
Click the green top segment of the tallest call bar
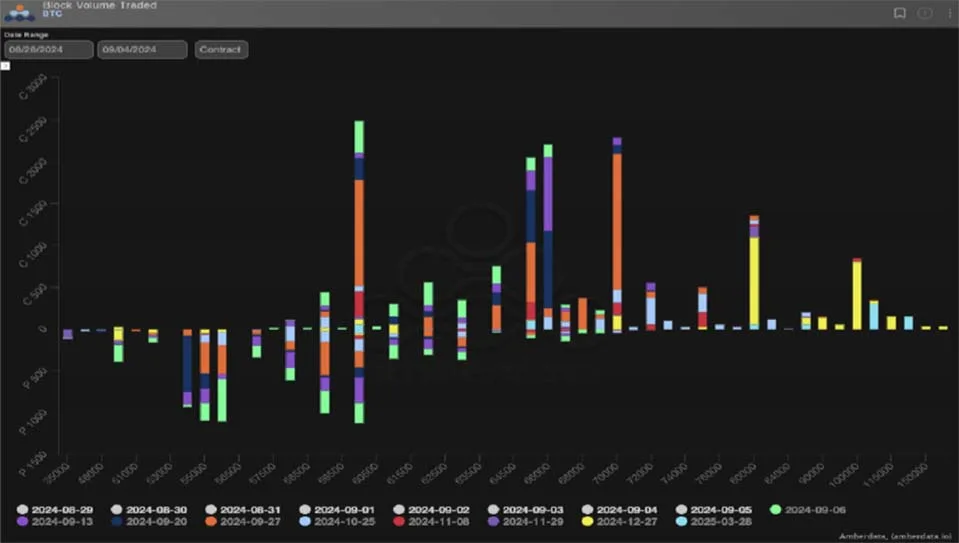pos(359,137)
